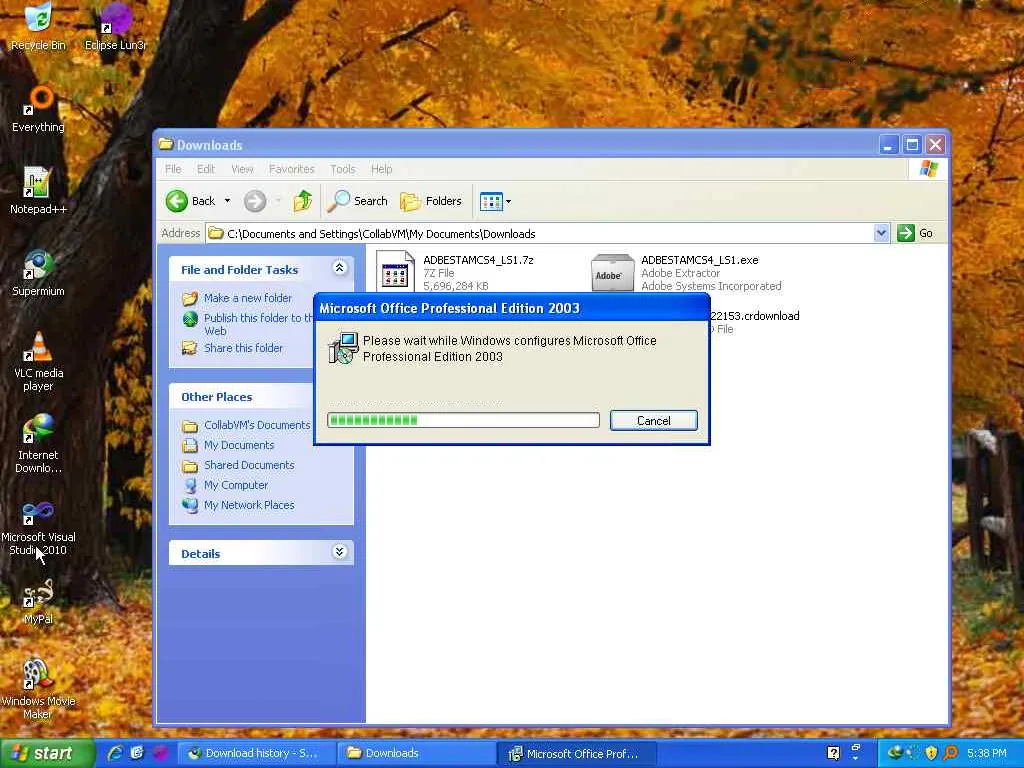Open the Start menu
1024x768 pixels.
(x=46, y=753)
